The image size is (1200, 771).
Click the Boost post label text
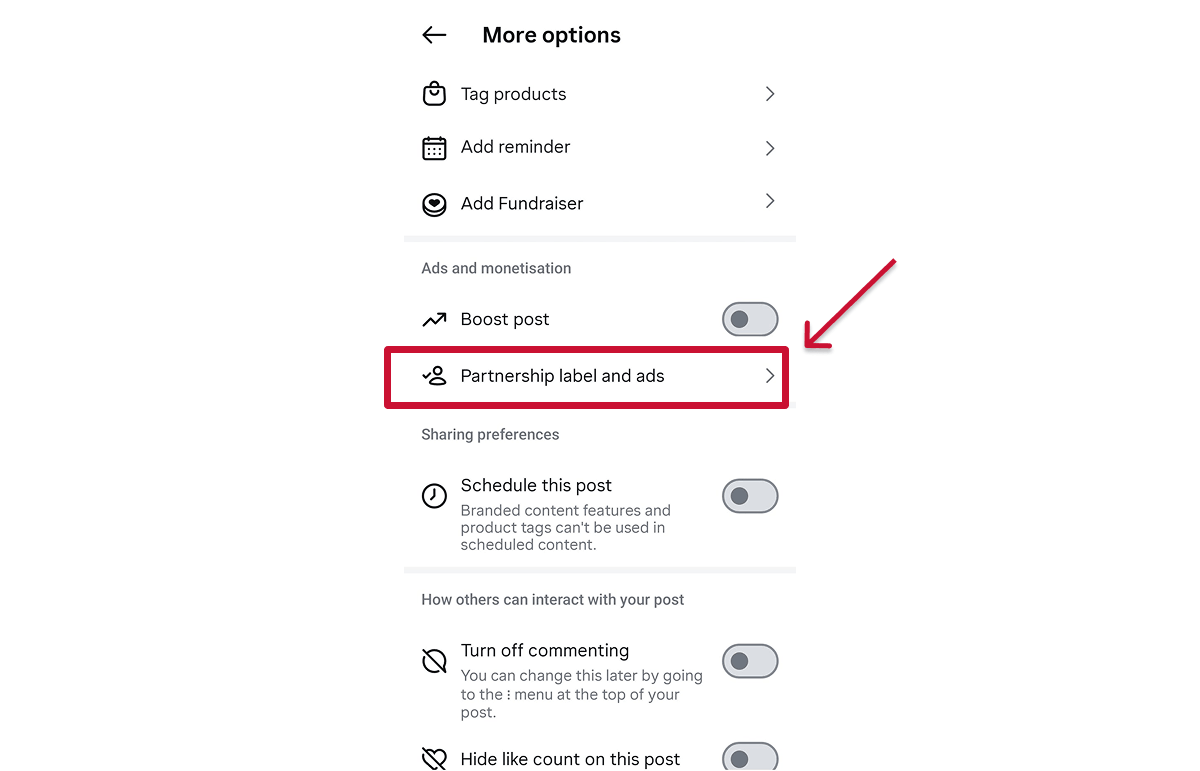(504, 319)
